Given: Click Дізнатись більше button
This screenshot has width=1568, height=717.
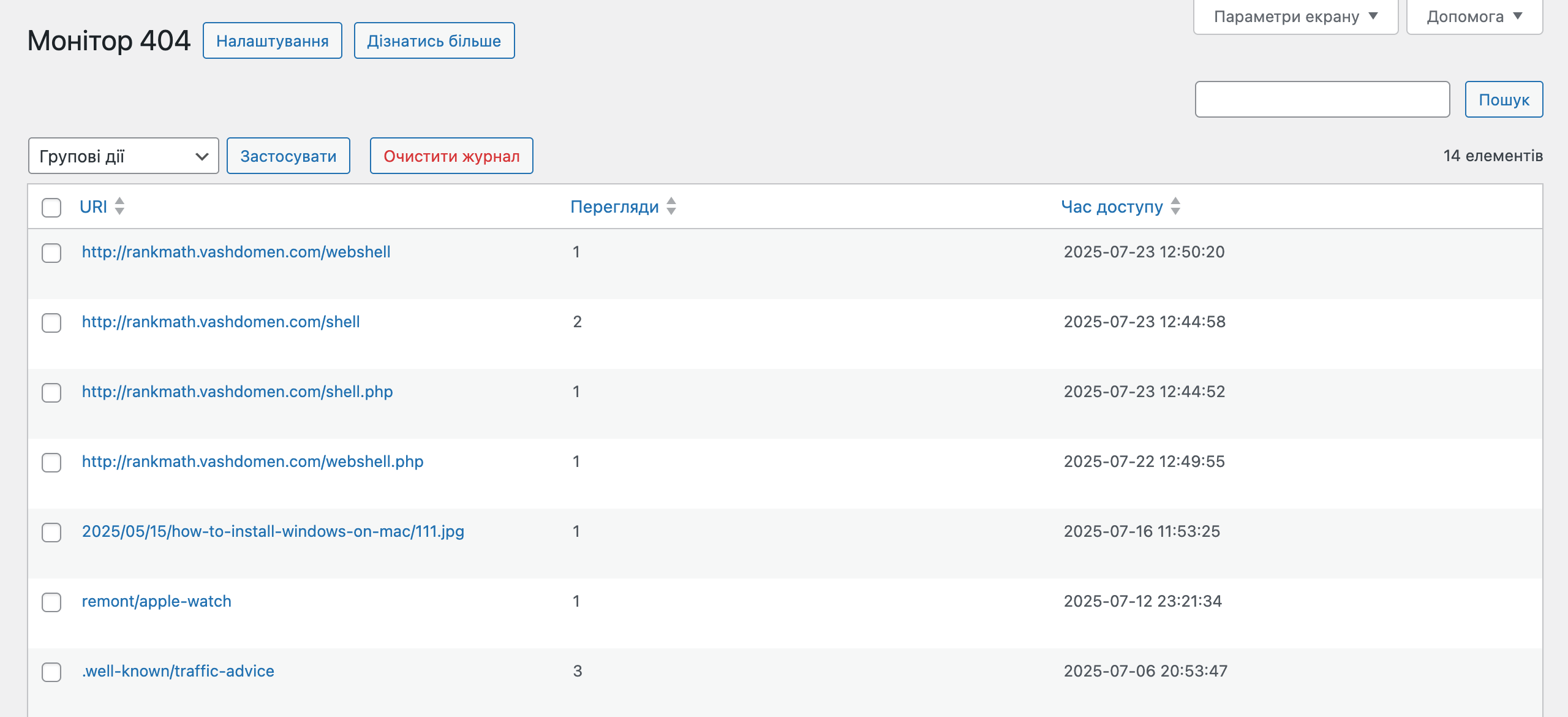Looking at the screenshot, I should tap(434, 41).
